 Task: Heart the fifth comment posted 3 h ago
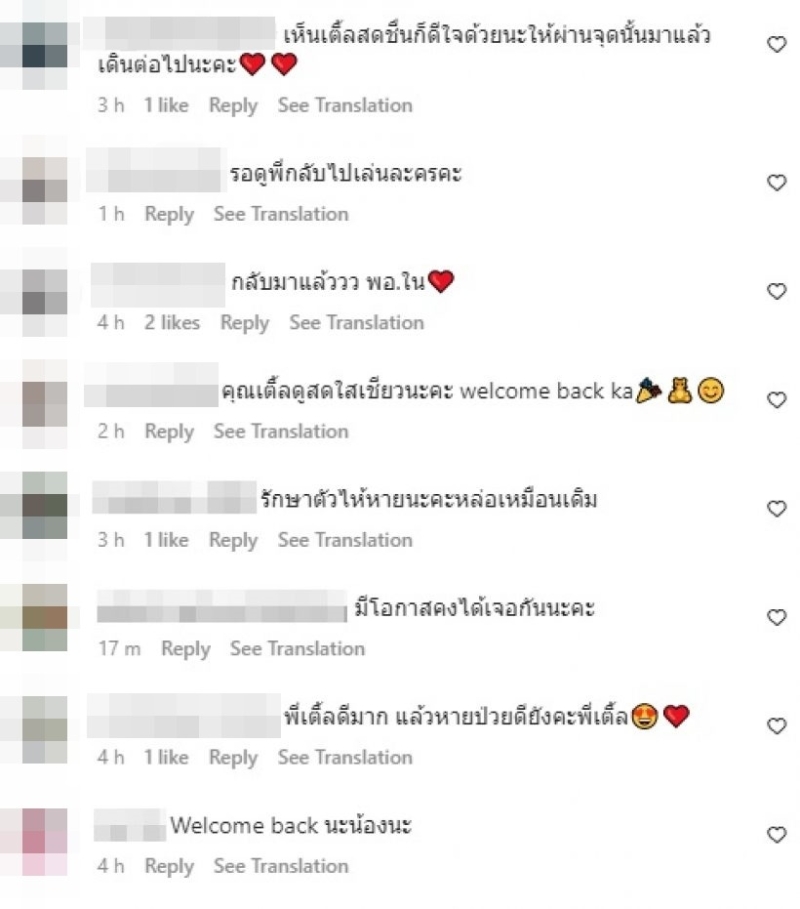776,508
